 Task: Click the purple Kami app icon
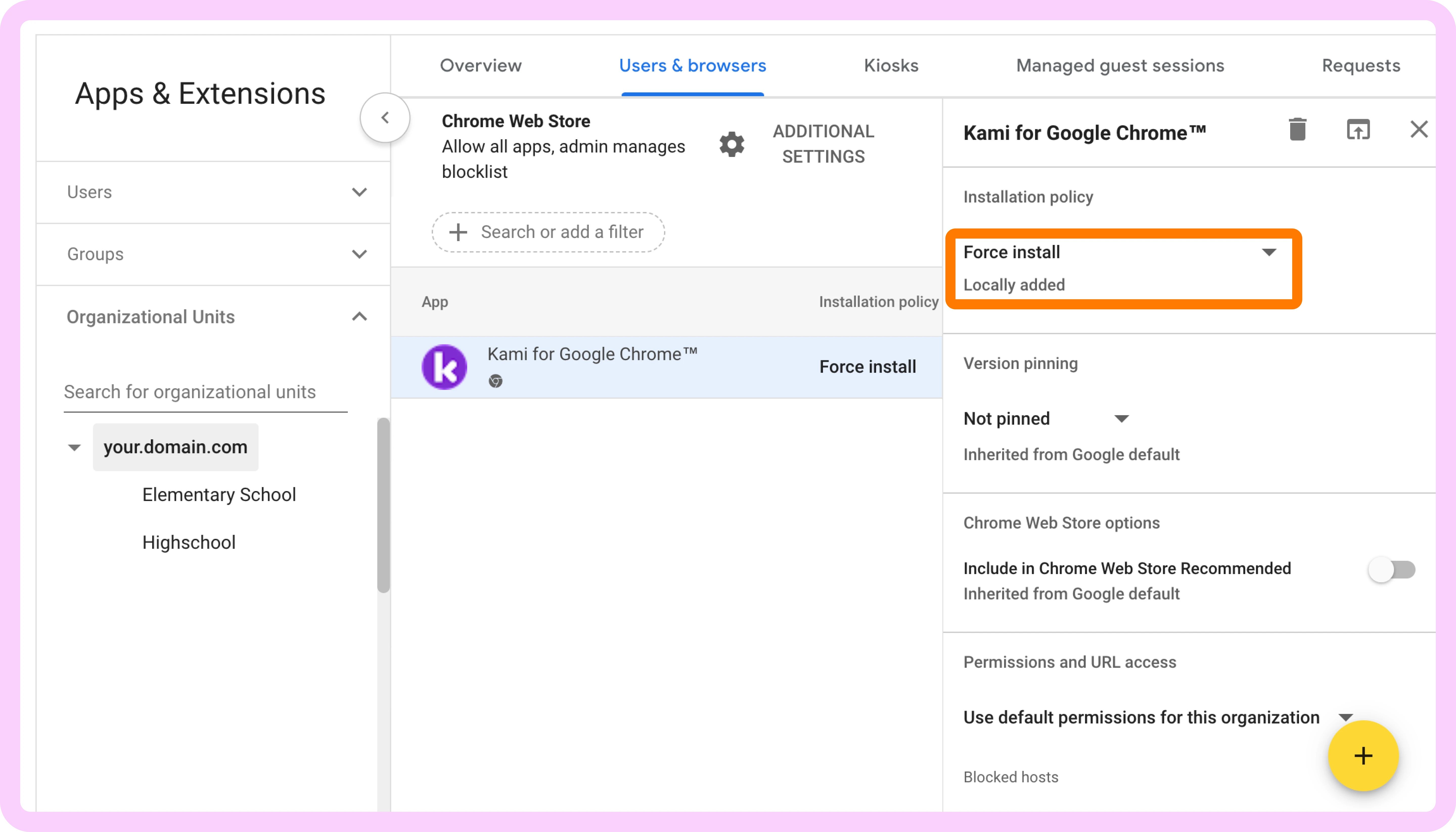pos(444,367)
